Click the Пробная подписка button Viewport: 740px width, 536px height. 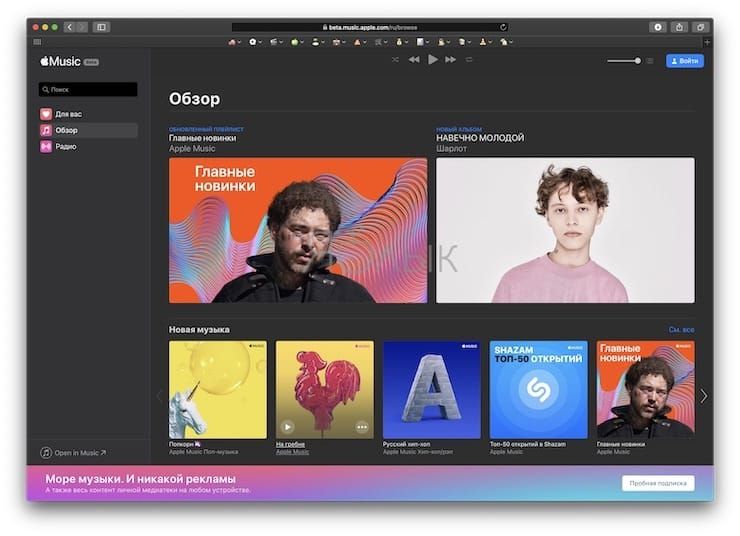pos(658,483)
